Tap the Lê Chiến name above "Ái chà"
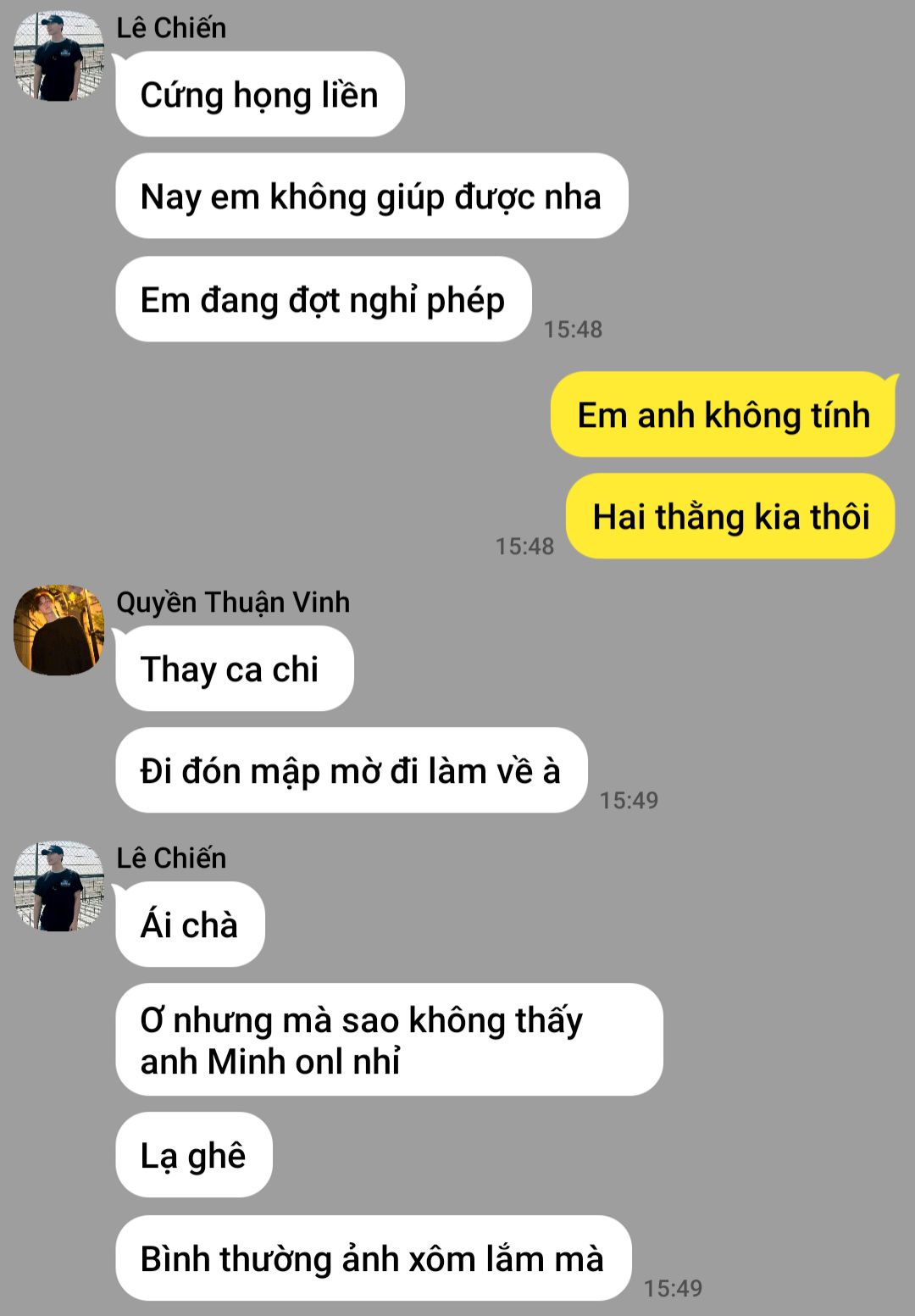The width and height of the screenshot is (915, 1316). 171,858
